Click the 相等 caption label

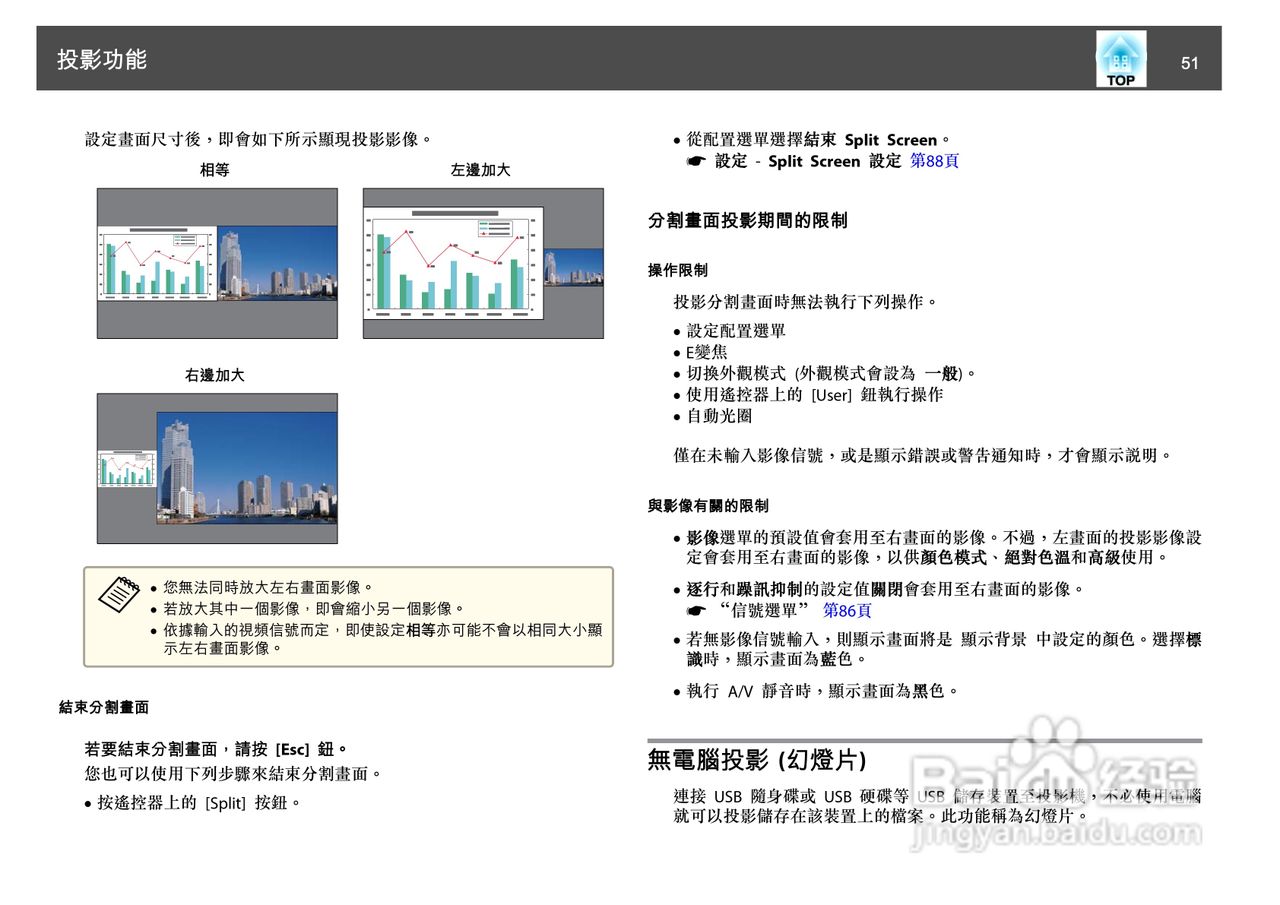click(x=215, y=170)
